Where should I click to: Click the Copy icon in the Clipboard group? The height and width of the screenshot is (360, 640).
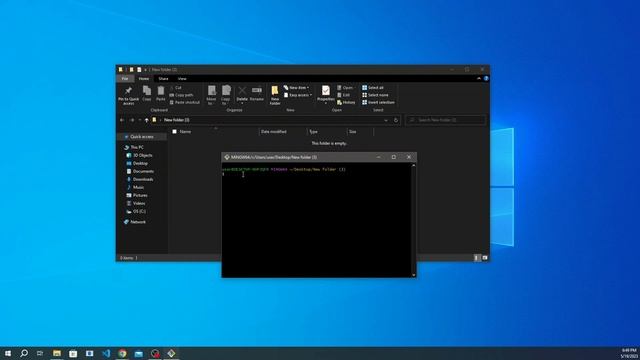click(147, 93)
